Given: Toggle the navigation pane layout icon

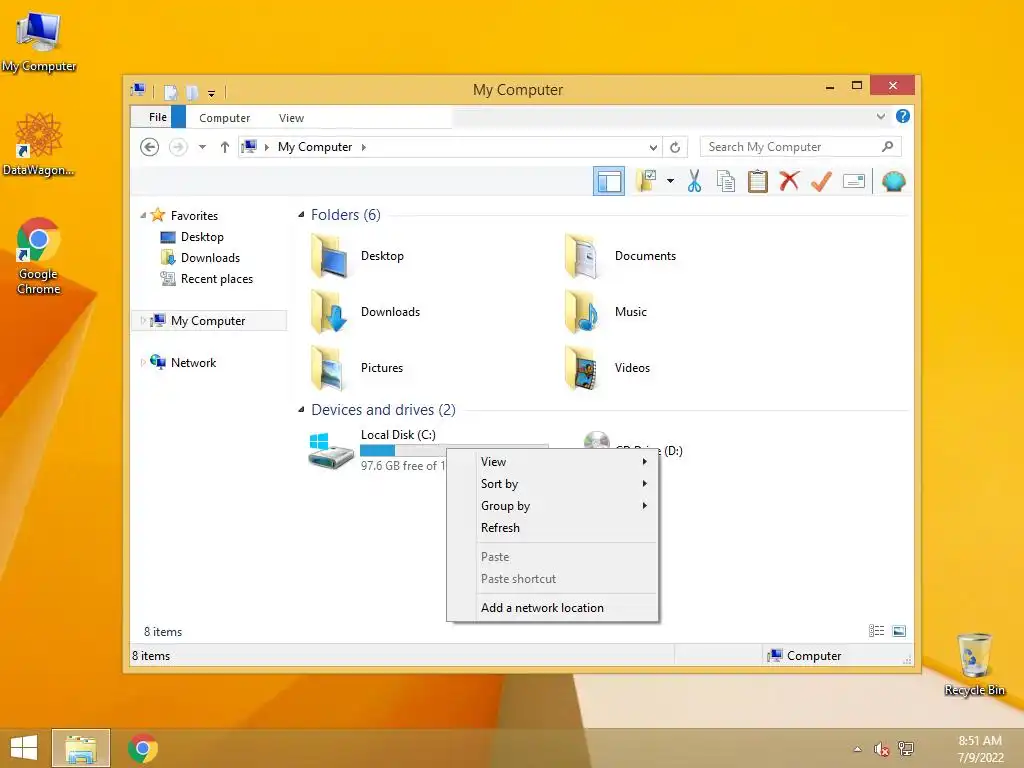Looking at the screenshot, I should (x=609, y=181).
